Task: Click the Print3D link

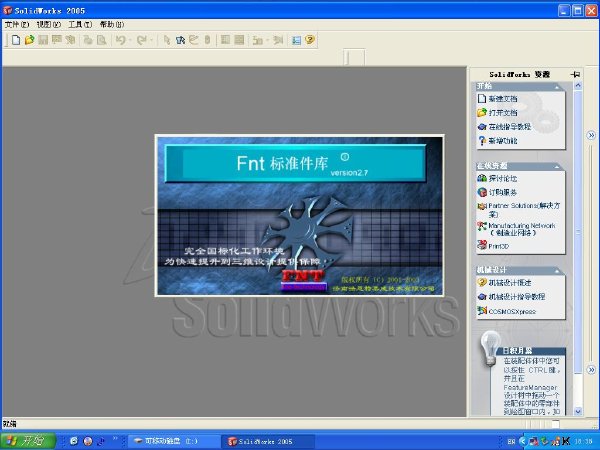Action: pyautogui.click(x=499, y=246)
